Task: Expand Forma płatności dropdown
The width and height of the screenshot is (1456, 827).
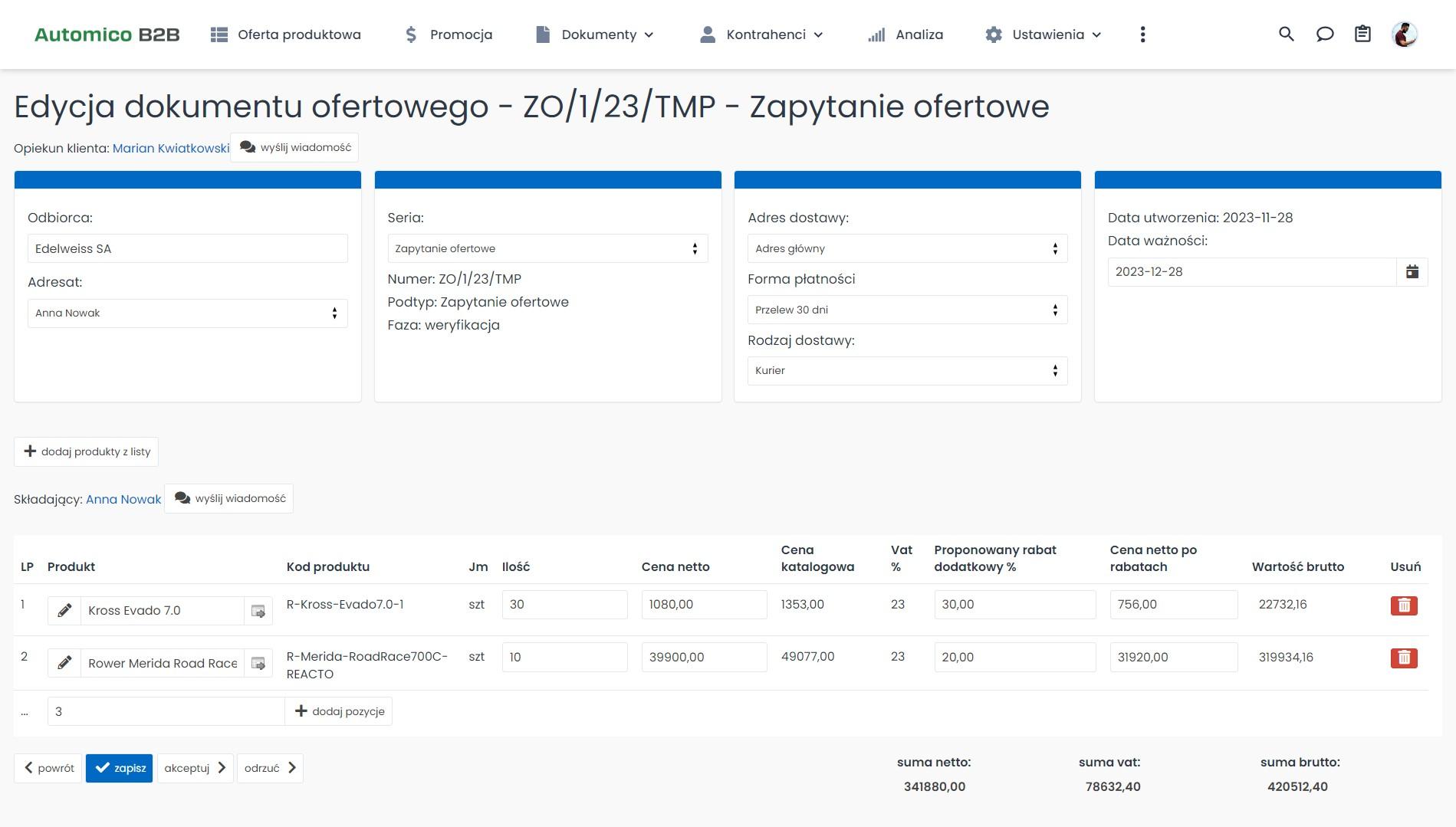Action: pos(906,310)
